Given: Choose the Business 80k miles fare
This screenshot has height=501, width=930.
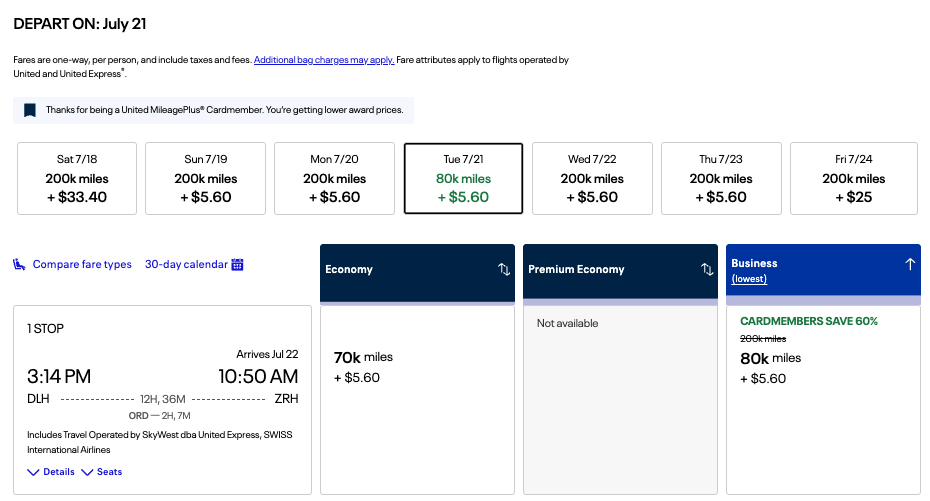Looking at the screenshot, I should coord(823,400).
